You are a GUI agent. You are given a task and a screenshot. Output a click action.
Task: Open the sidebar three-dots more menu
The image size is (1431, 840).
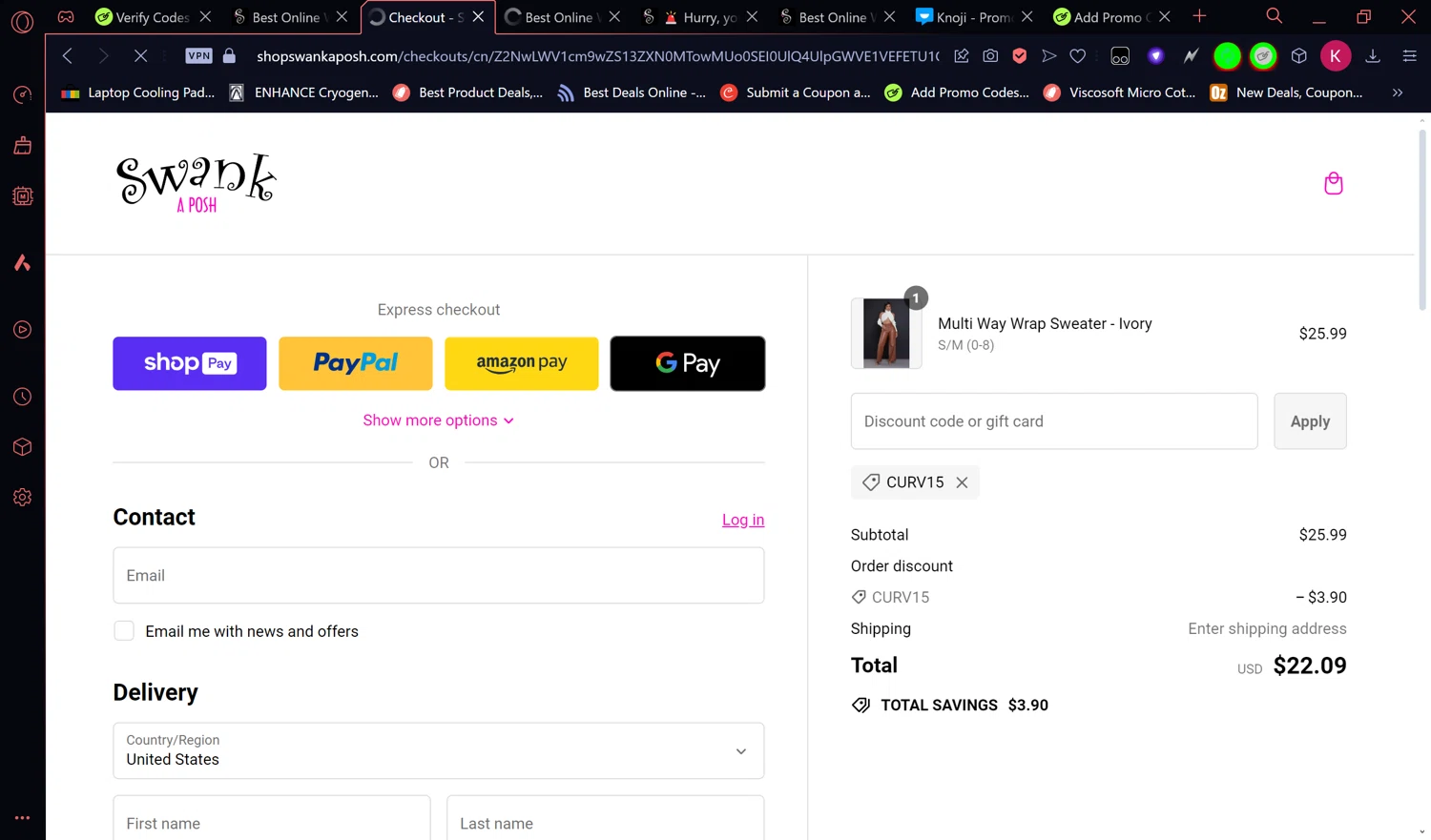22,817
